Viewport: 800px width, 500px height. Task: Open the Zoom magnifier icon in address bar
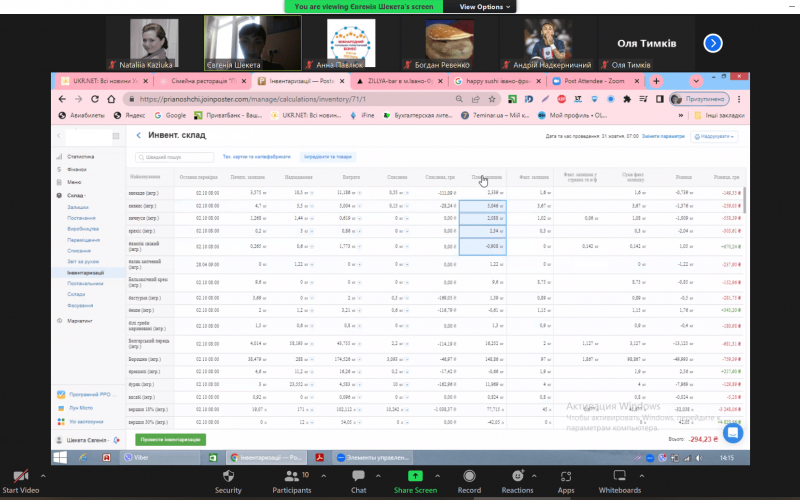coord(459,99)
